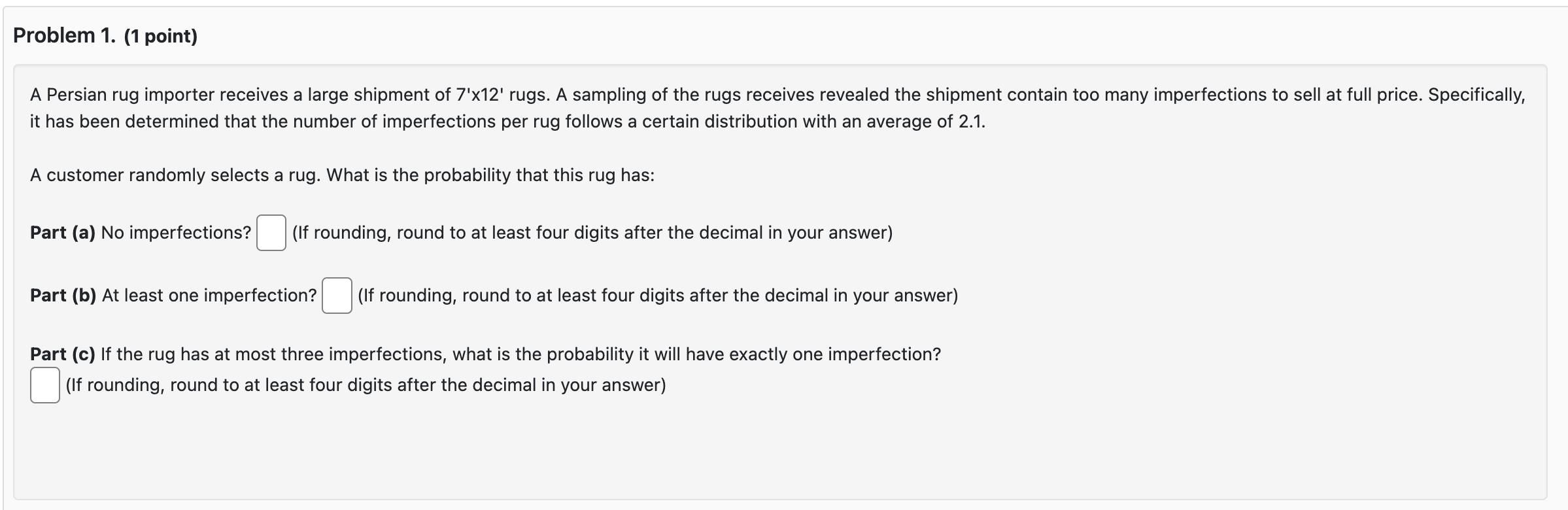
Task: Click the "At least one imperfection?" text
Action: 209,296
